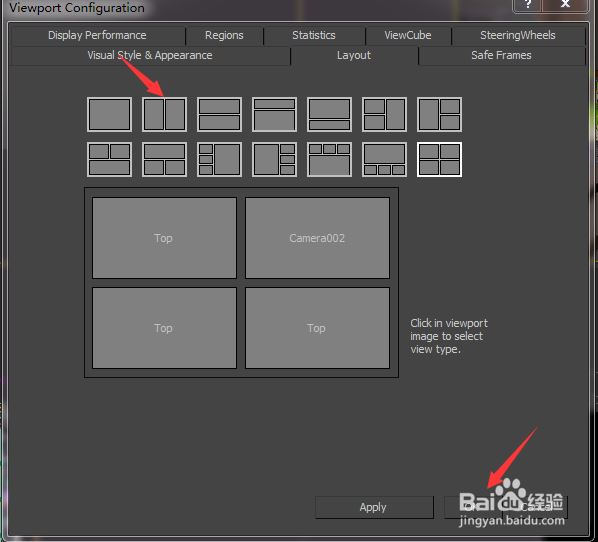Click the bottom-right Top viewport preview
The image size is (598, 542).
[317, 328]
